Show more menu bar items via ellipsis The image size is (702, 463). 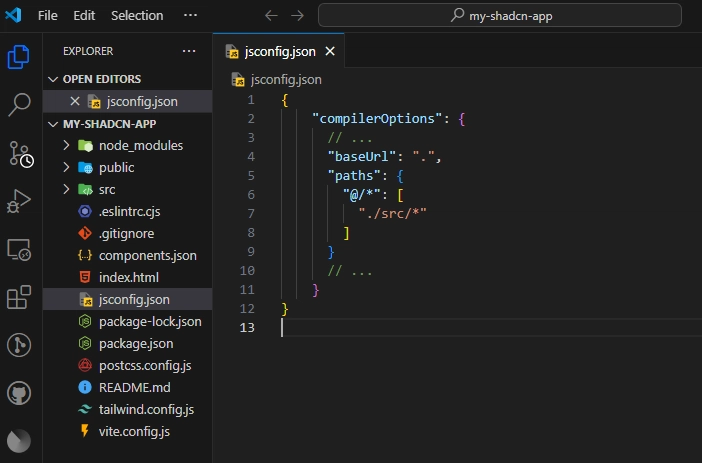click(190, 16)
